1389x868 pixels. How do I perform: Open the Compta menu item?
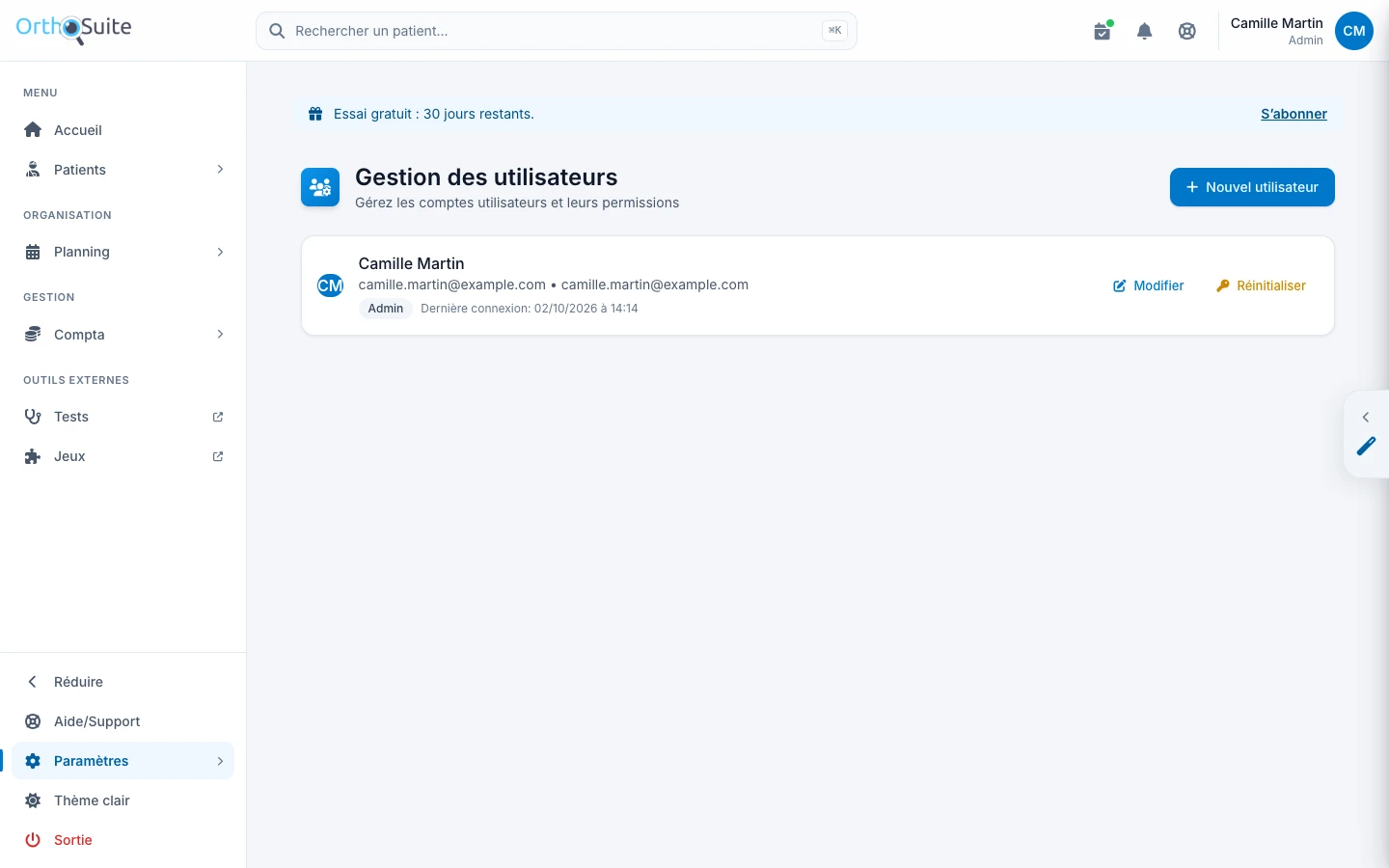click(123, 335)
